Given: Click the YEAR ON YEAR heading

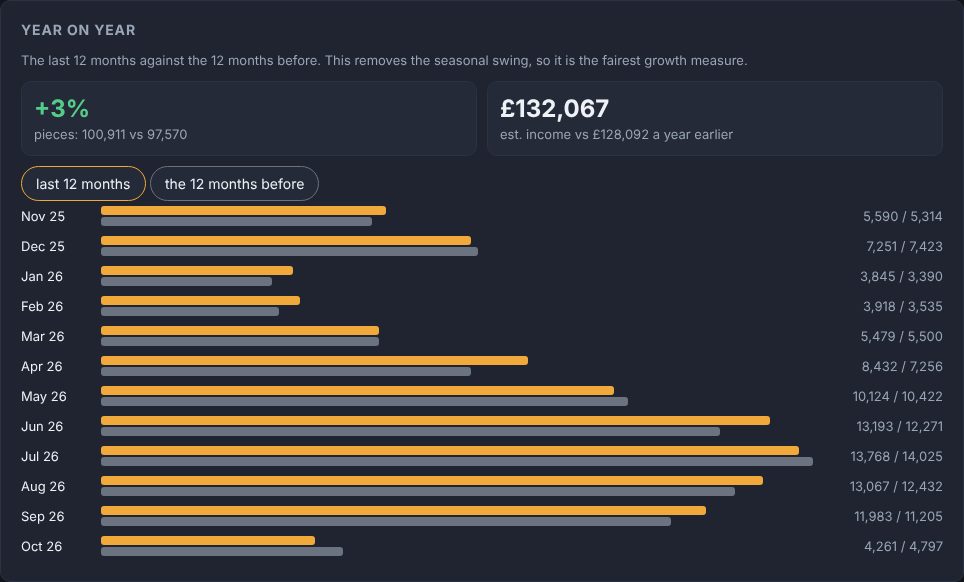Looking at the screenshot, I should (79, 30).
